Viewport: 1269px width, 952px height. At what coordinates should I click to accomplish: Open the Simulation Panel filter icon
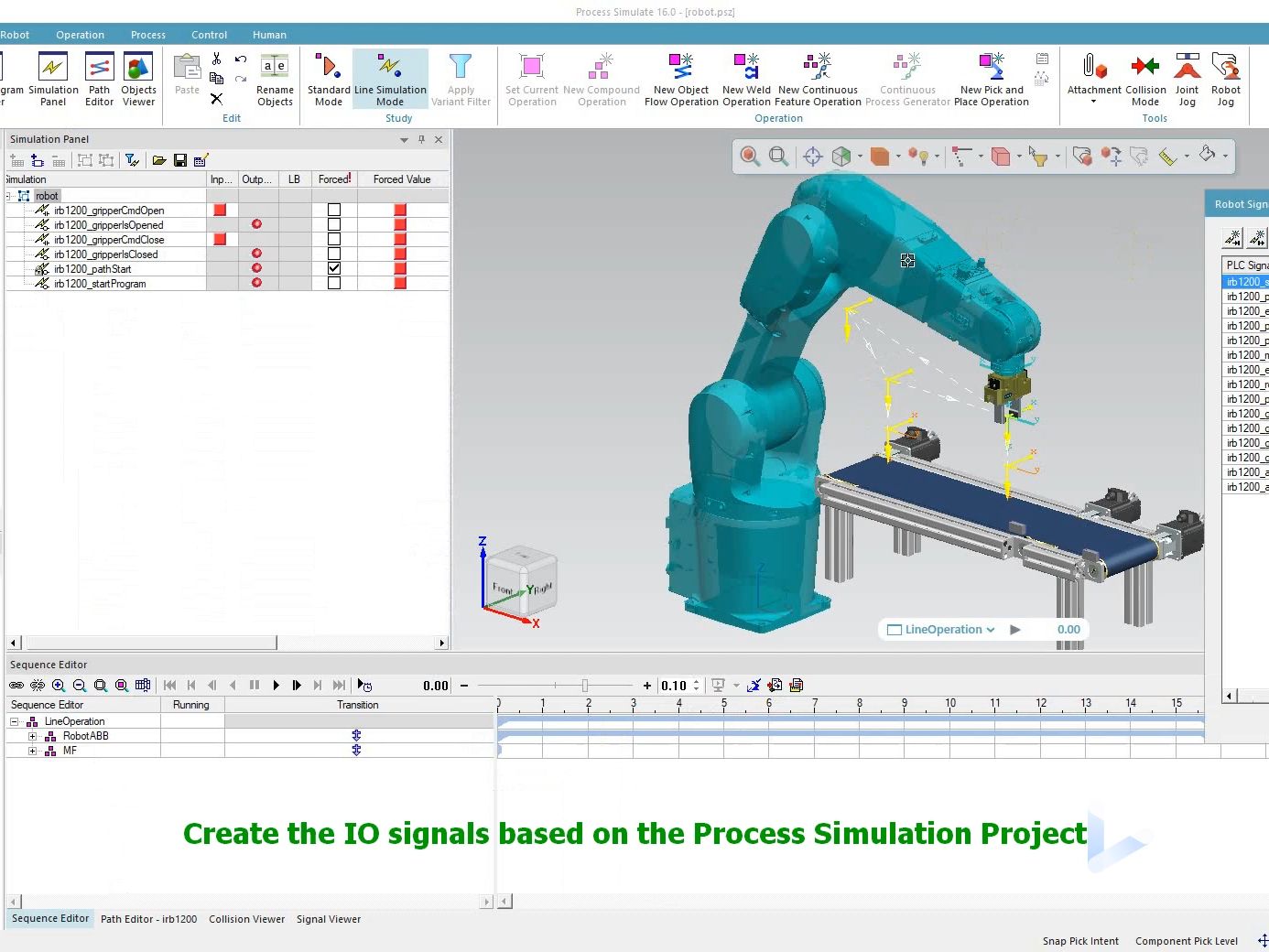(131, 159)
